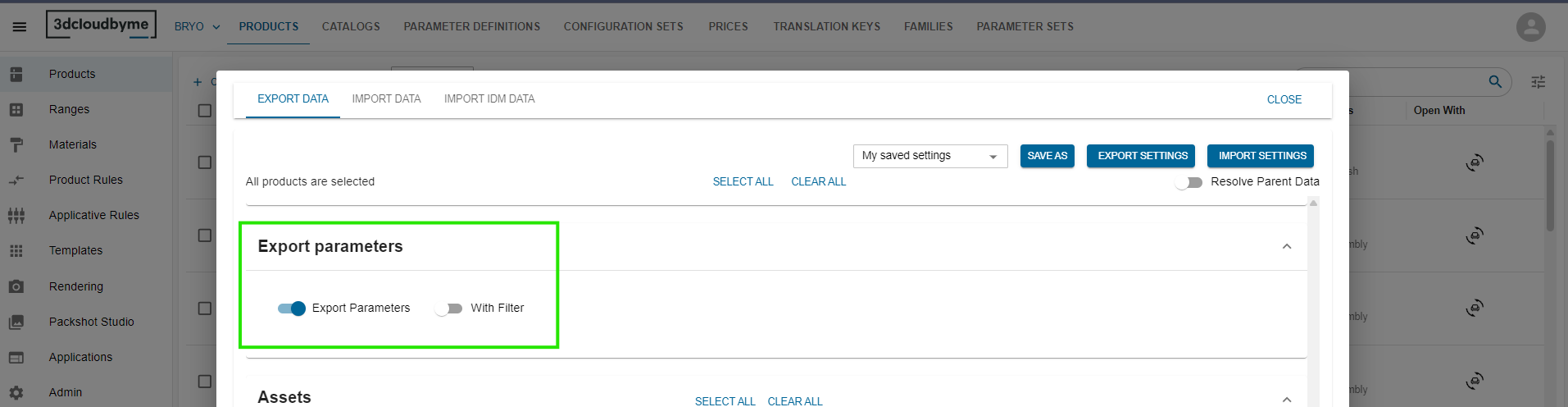Collapse the Export parameters section

[x=1287, y=246]
